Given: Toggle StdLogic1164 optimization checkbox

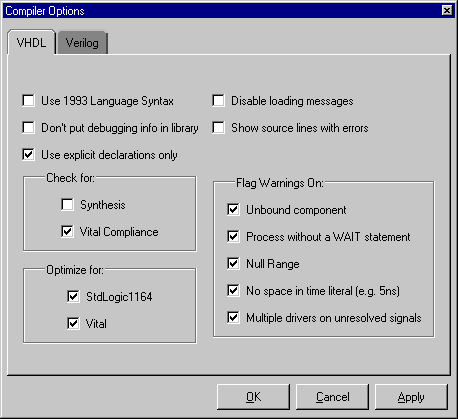Looking at the screenshot, I should pyautogui.click(x=73, y=297).
